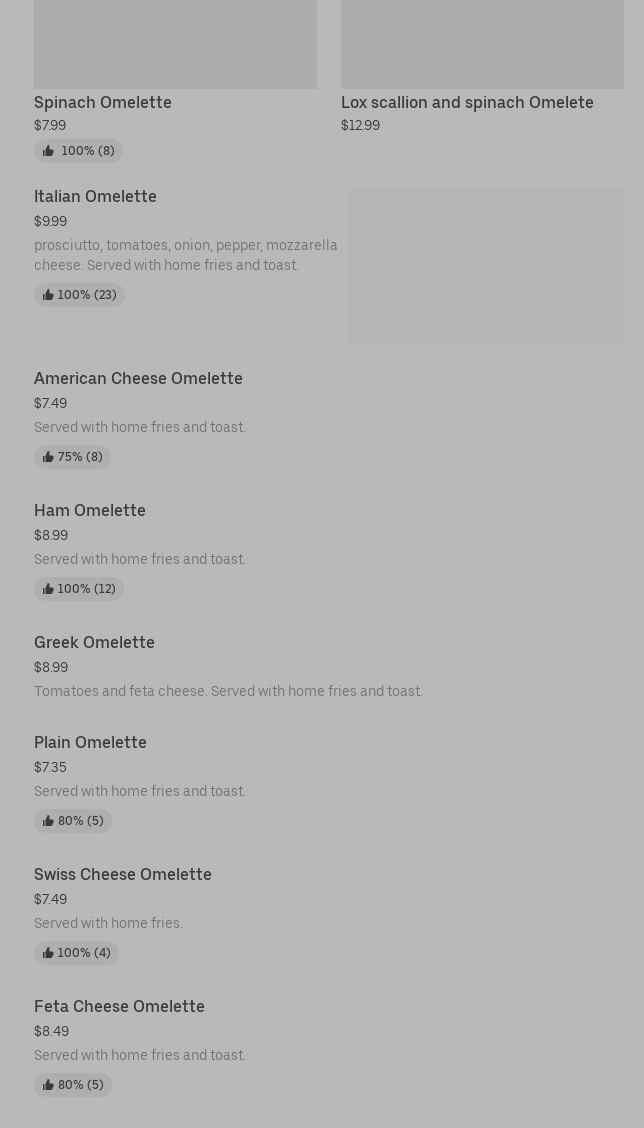
Task: Click thumbs-up icon under Spinach Omelette
Action: pos(48,151)
